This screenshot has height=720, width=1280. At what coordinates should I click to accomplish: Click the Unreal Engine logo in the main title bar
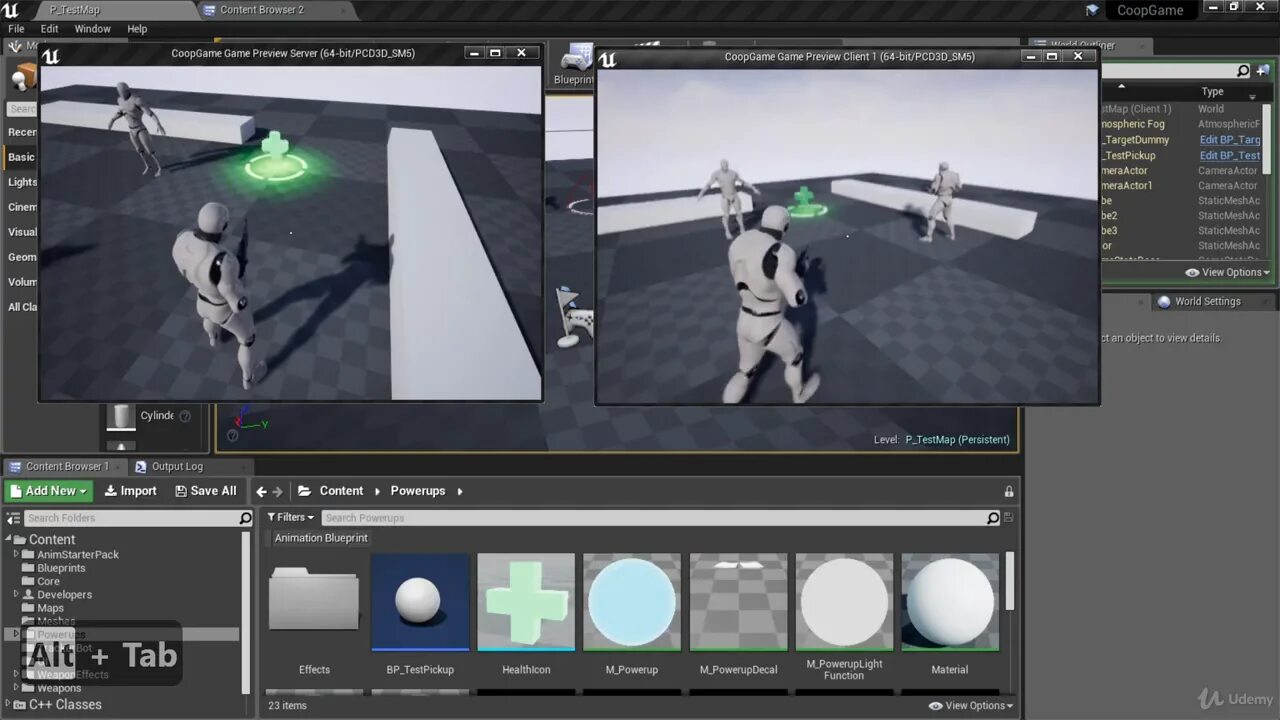click(x=11, y=10)
